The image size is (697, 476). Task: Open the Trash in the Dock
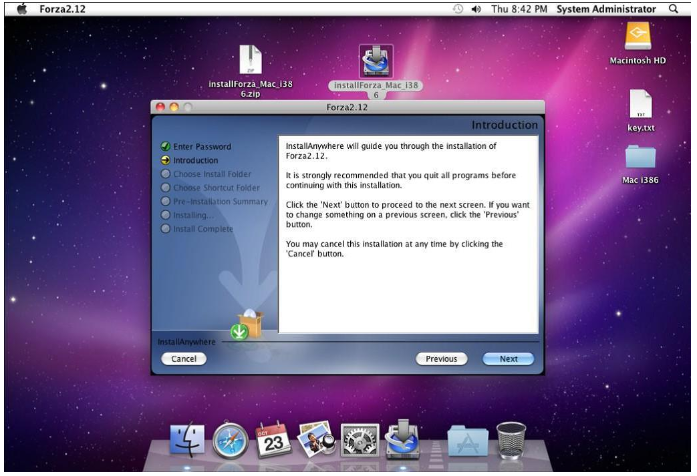point(511,440)
